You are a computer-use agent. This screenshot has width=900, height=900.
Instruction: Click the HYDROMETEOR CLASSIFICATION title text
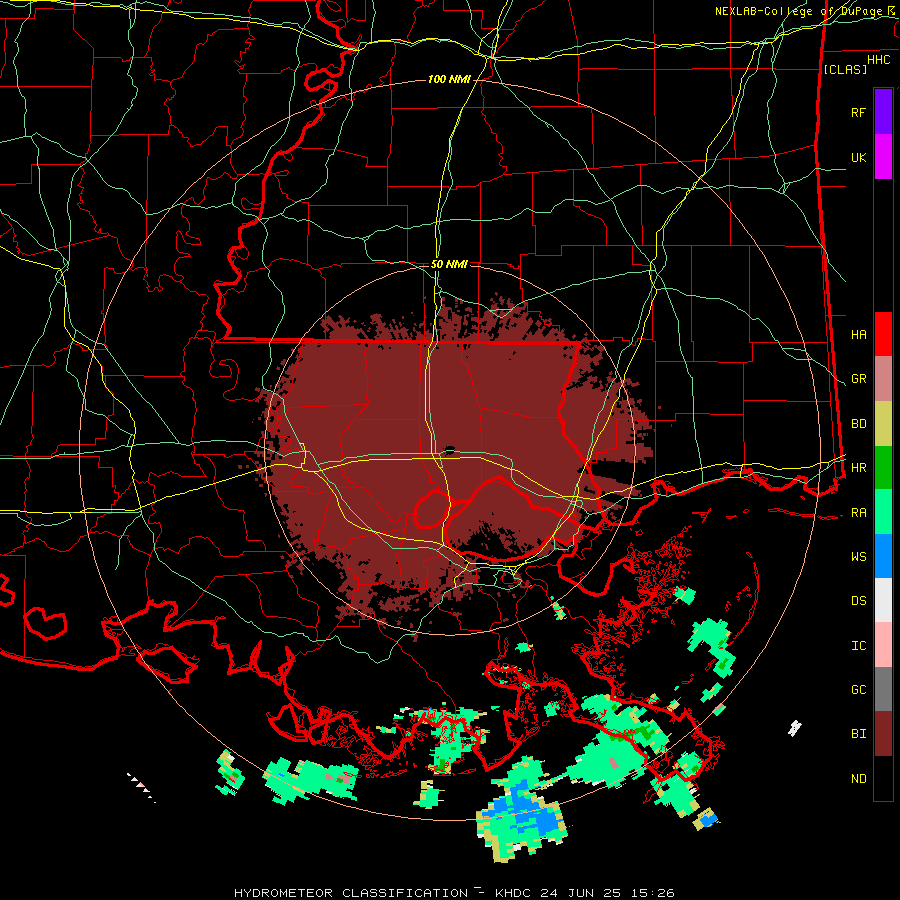pyautogui.click(x=351, y=893)
